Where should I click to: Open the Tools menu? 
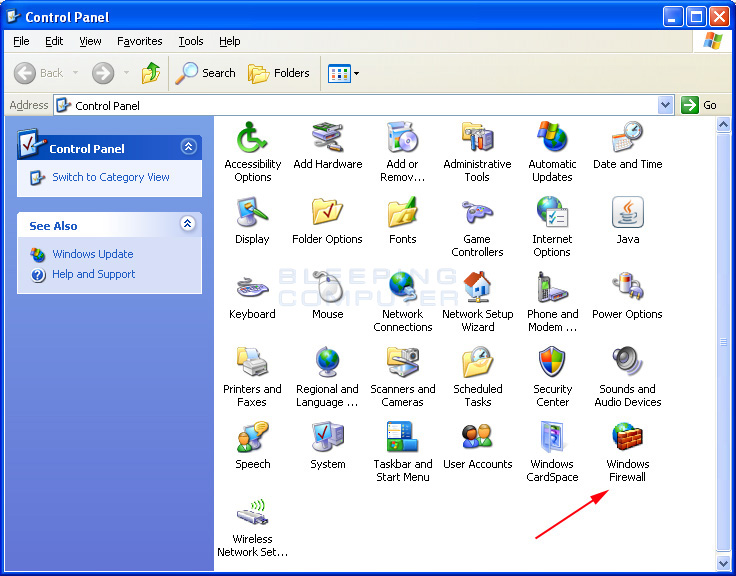coord(191,41)
